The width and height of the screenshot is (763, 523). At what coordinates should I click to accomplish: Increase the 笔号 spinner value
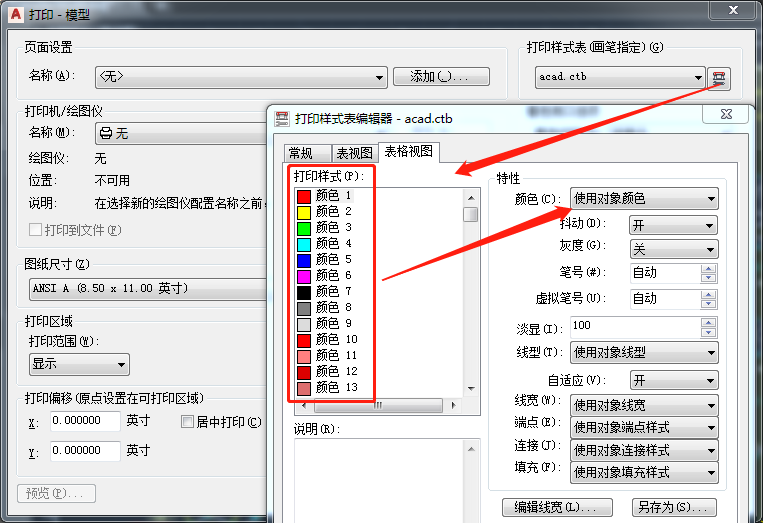(x=709, y=268)
